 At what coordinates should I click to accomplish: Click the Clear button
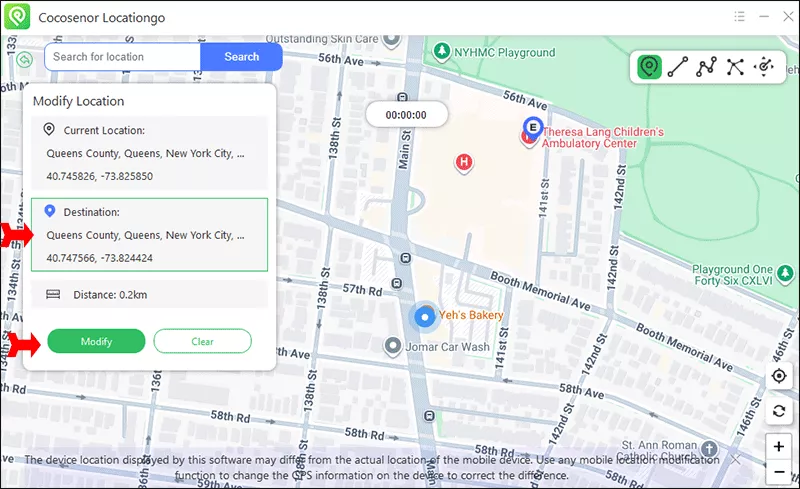(202, 342)
